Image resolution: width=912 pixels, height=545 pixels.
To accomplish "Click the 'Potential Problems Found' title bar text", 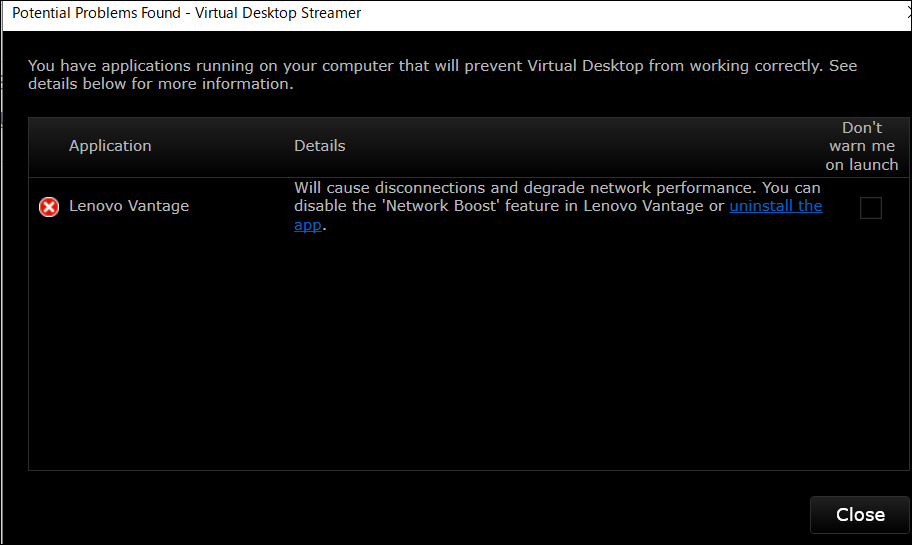I will coord(97,13).
